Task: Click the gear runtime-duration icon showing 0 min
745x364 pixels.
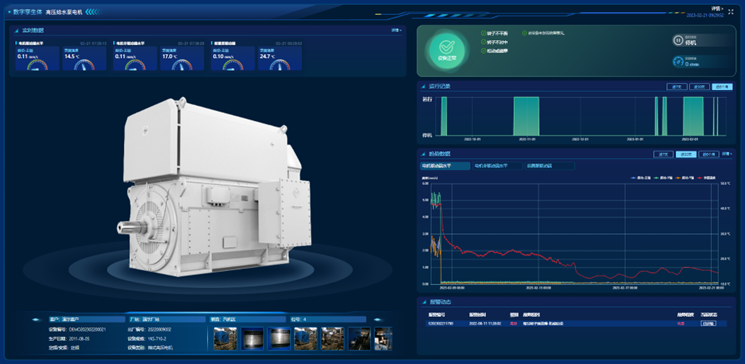Action: (678, 62)
